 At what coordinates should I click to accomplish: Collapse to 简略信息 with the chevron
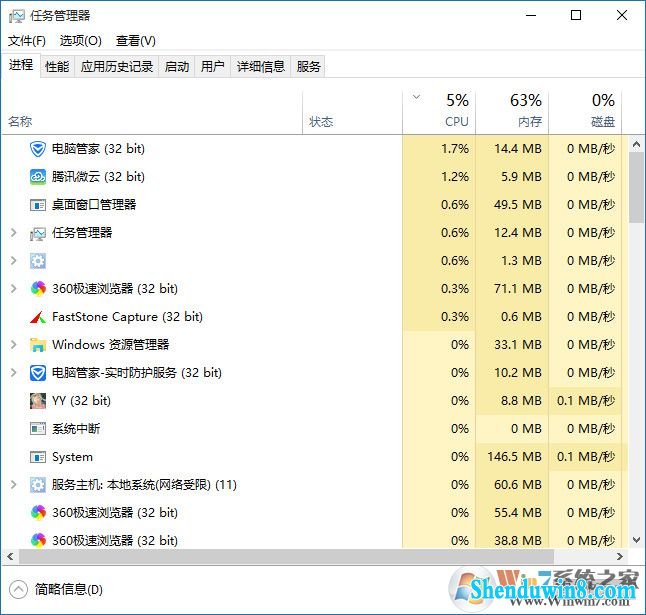[x=18, y=589]
